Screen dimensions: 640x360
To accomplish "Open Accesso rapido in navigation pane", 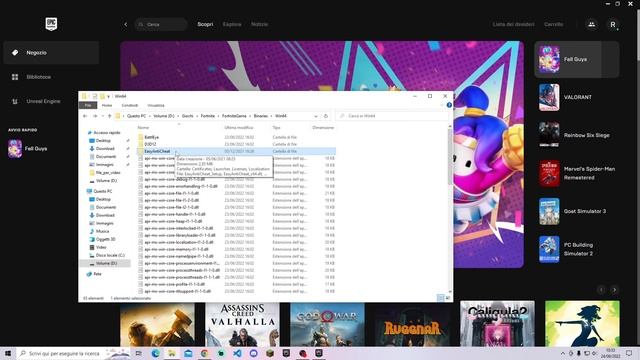I will [x=107, y=133].
